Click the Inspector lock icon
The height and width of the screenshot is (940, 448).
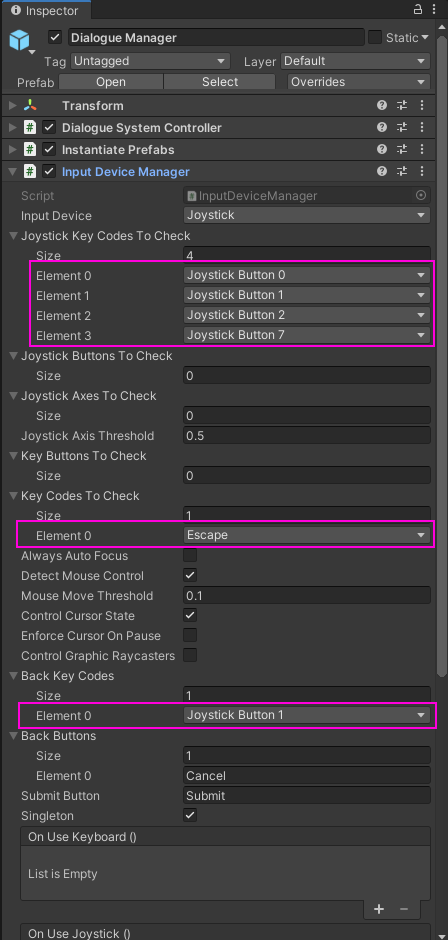click(x=418, y=10)
